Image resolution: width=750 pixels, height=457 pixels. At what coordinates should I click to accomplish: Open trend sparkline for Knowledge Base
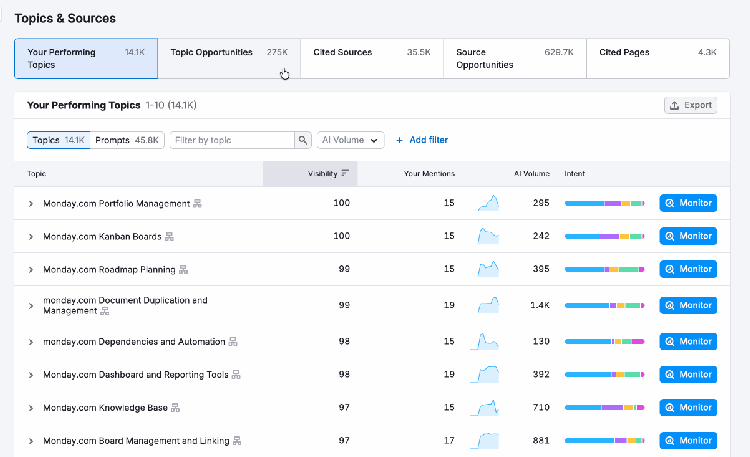(x=484, y=408)
